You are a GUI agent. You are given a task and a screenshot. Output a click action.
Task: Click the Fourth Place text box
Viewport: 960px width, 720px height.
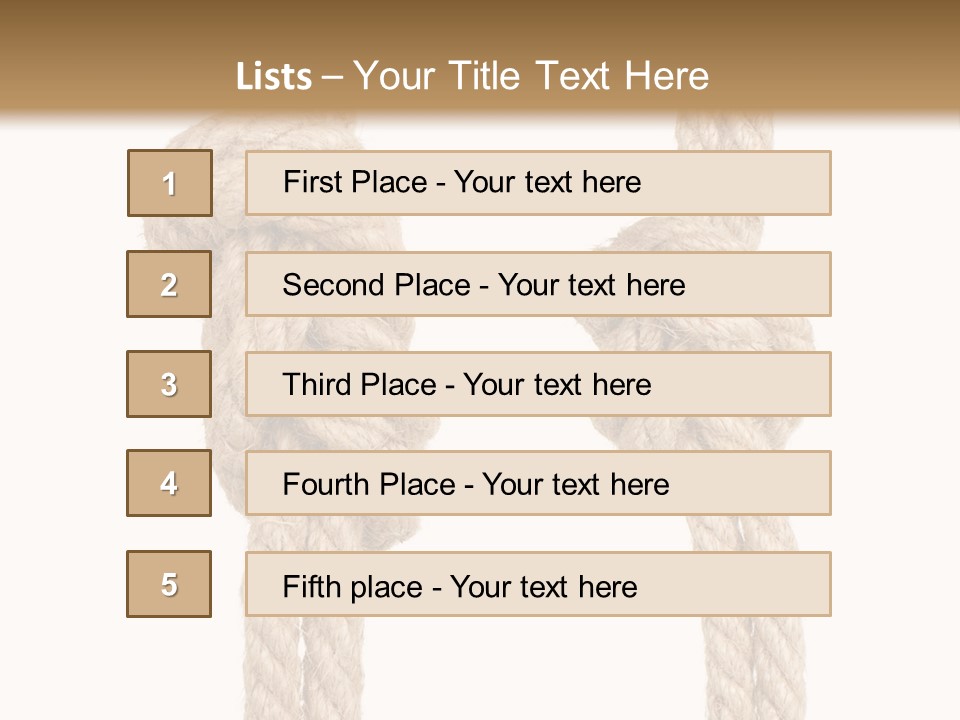(538, 484)
